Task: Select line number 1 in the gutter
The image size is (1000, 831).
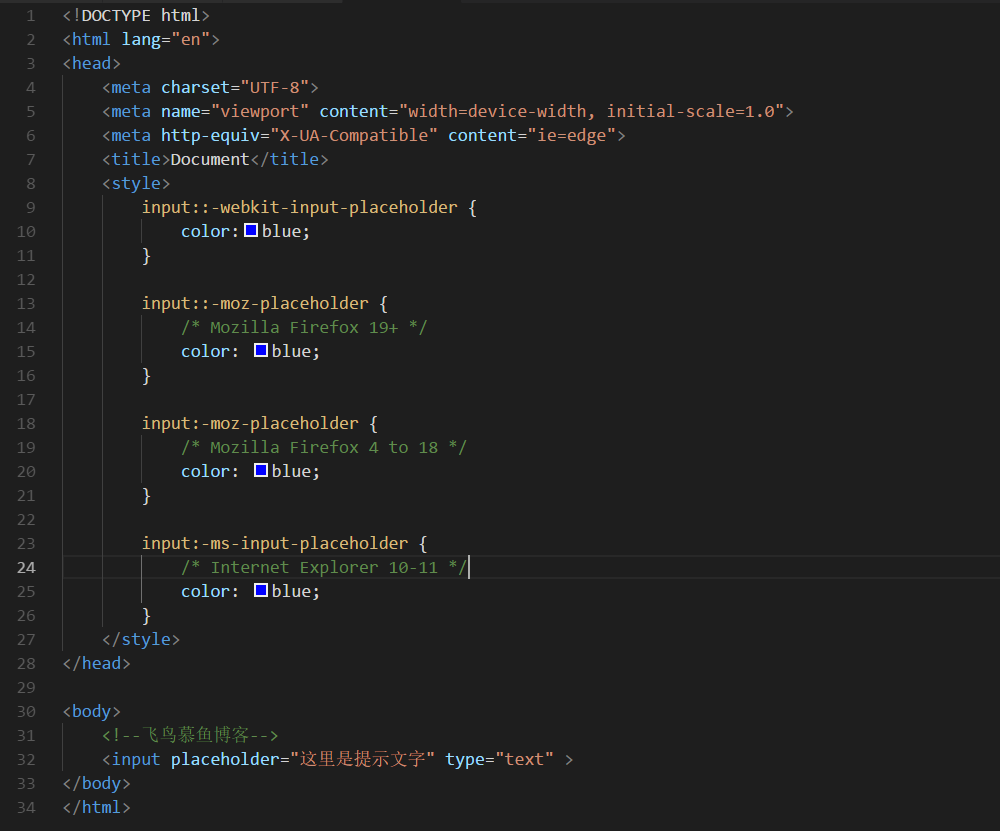Action: [x=30, y=15]
